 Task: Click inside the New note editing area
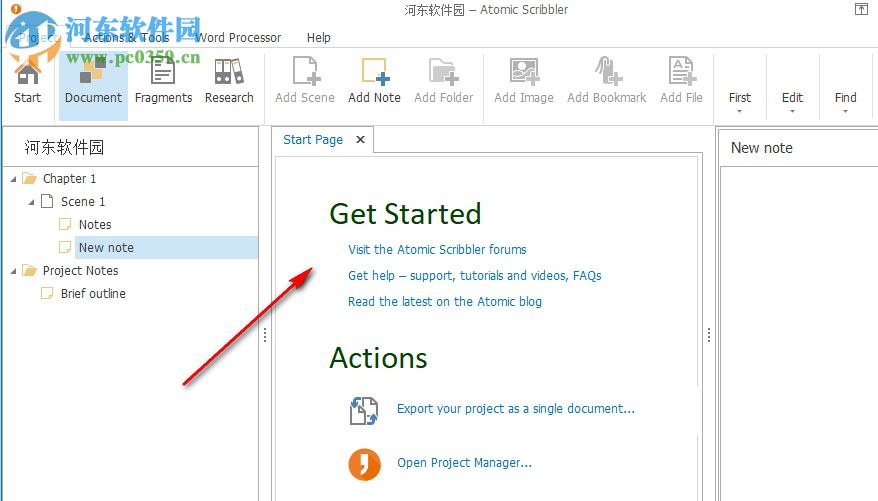coord(799,334)
